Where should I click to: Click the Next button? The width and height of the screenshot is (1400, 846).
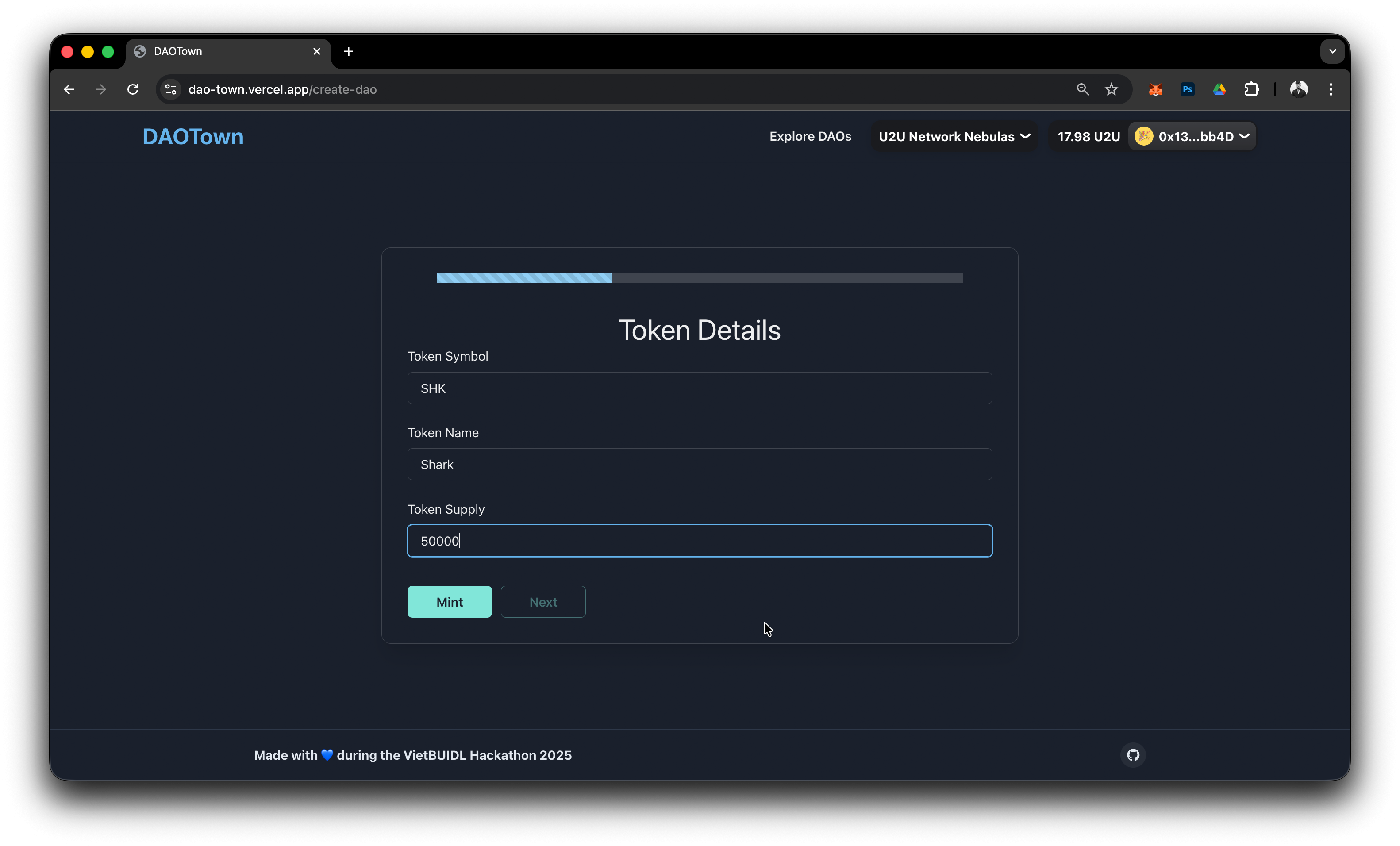(542, 602)
